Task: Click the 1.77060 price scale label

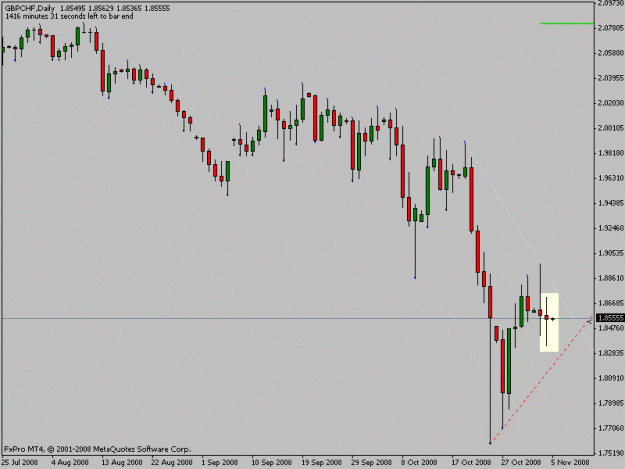Action: click(611, 428)
